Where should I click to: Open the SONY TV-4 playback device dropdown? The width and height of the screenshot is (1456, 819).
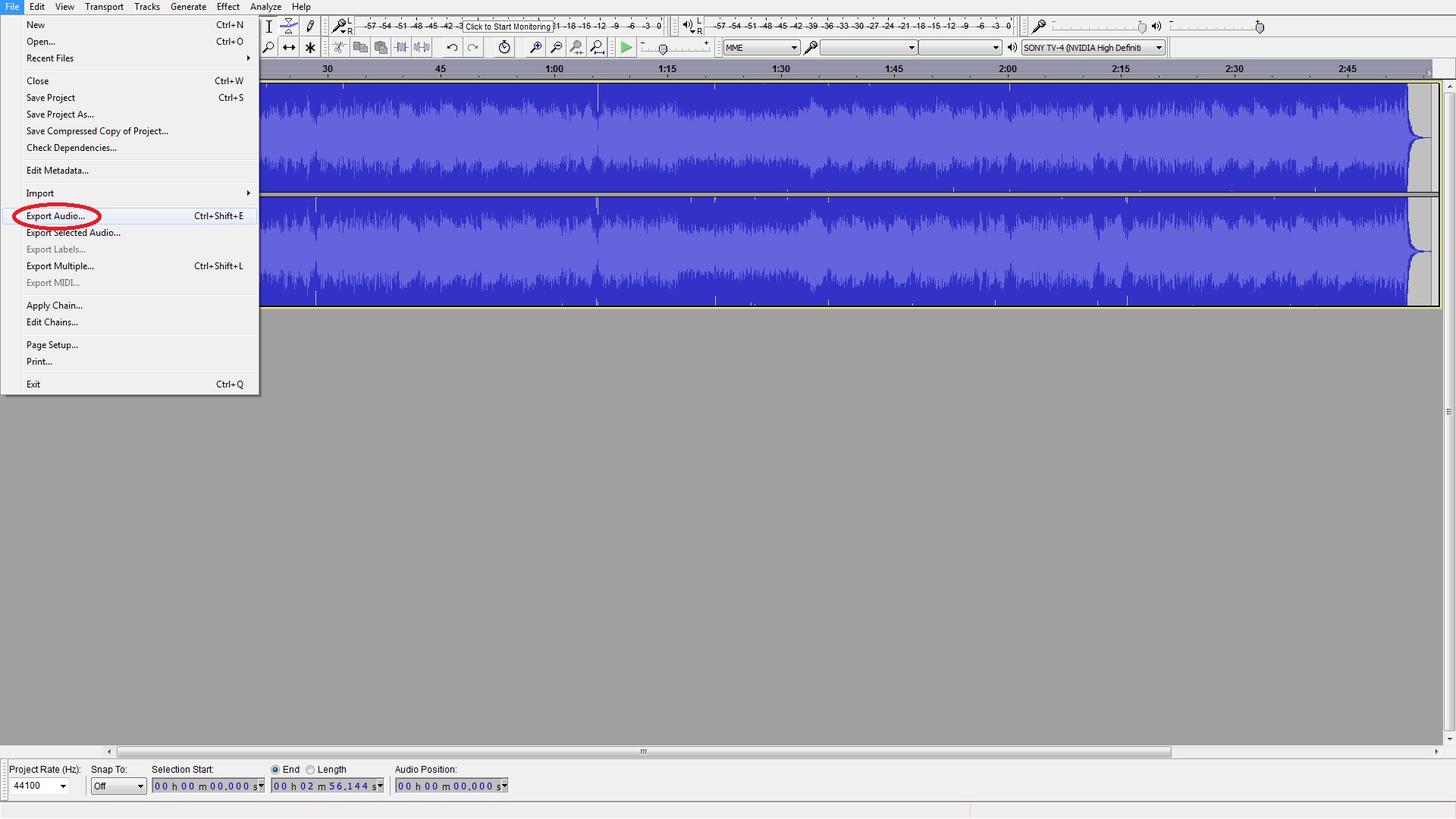(1093, 48)
